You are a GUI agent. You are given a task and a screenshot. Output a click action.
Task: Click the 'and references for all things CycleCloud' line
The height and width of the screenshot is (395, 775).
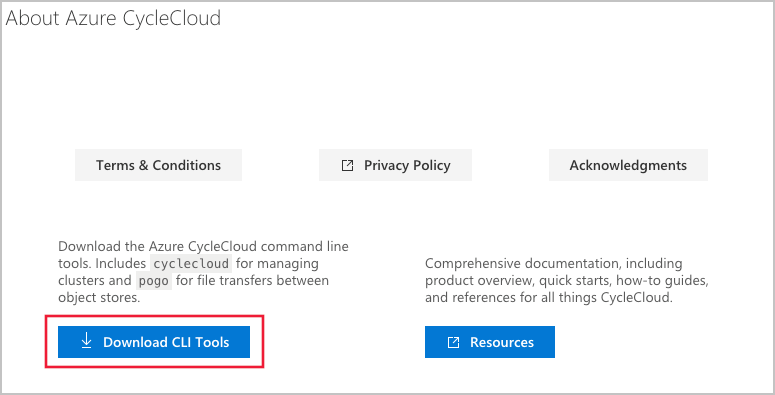549,298
